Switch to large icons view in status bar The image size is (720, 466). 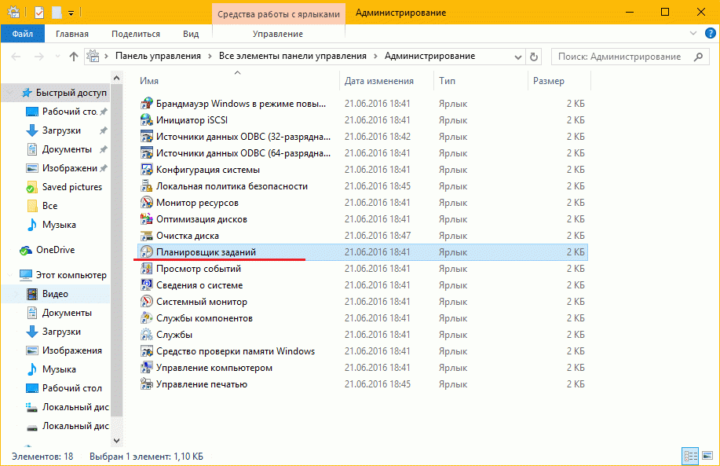[705, 457]
